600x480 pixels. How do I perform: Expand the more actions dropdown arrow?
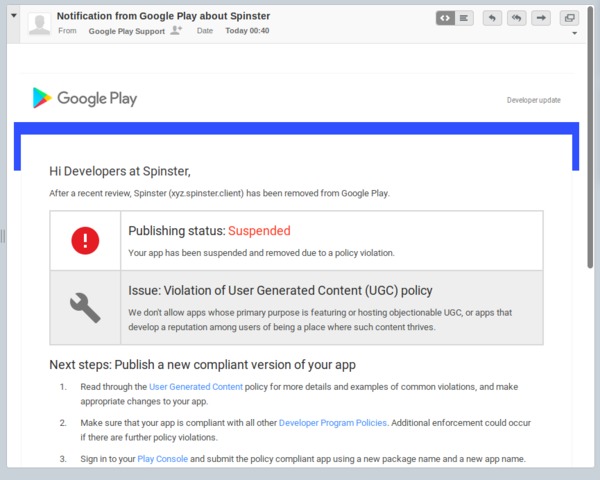coord(574,33)
